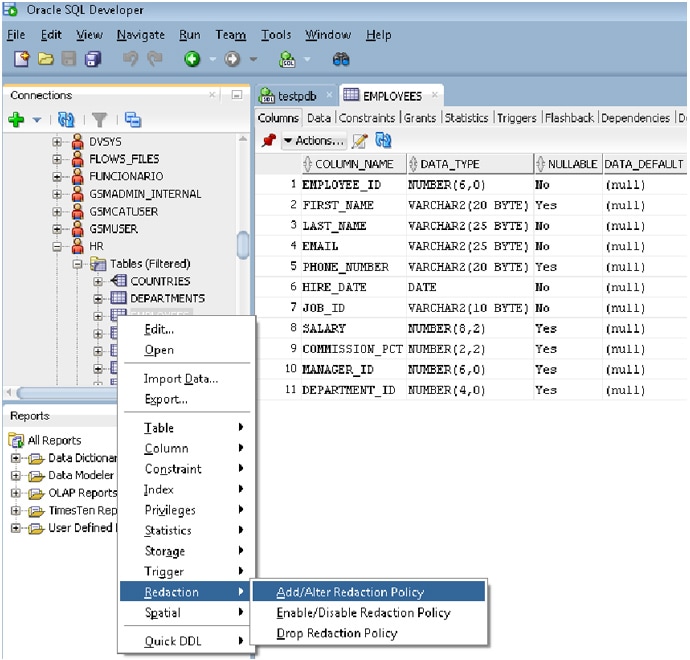Click the green plus New Connection icon
The height and width of the screenshot is (660, 690).
[x=16, y=120]
